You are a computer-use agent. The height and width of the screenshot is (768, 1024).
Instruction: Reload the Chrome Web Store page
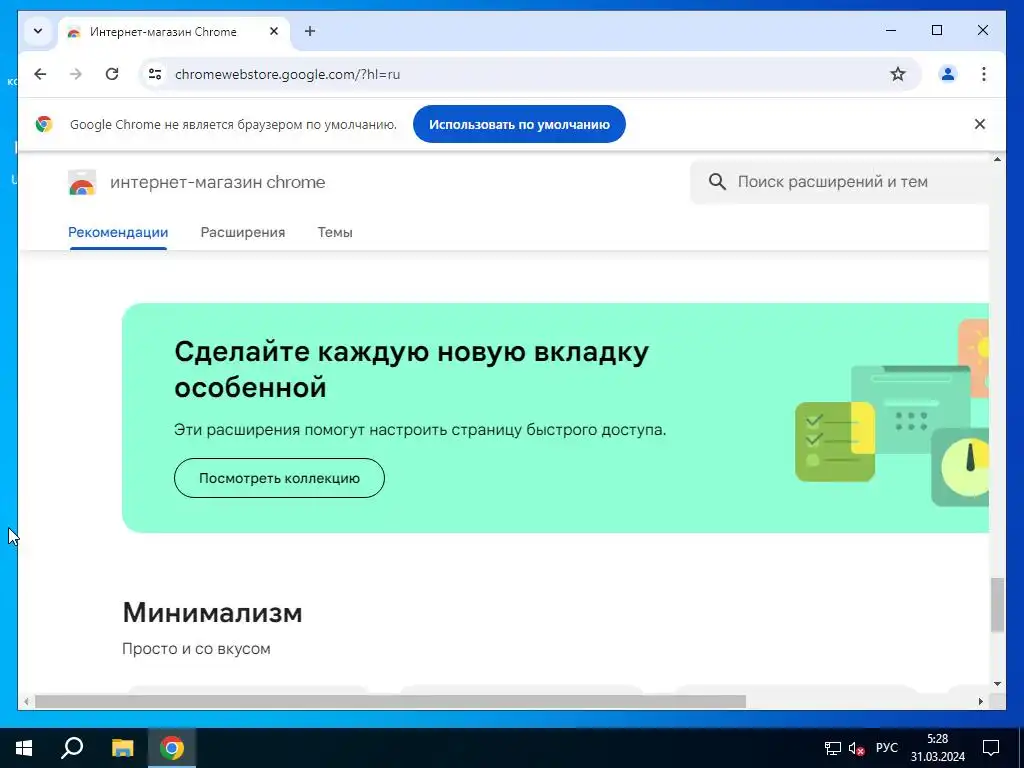tap(112, 74)
